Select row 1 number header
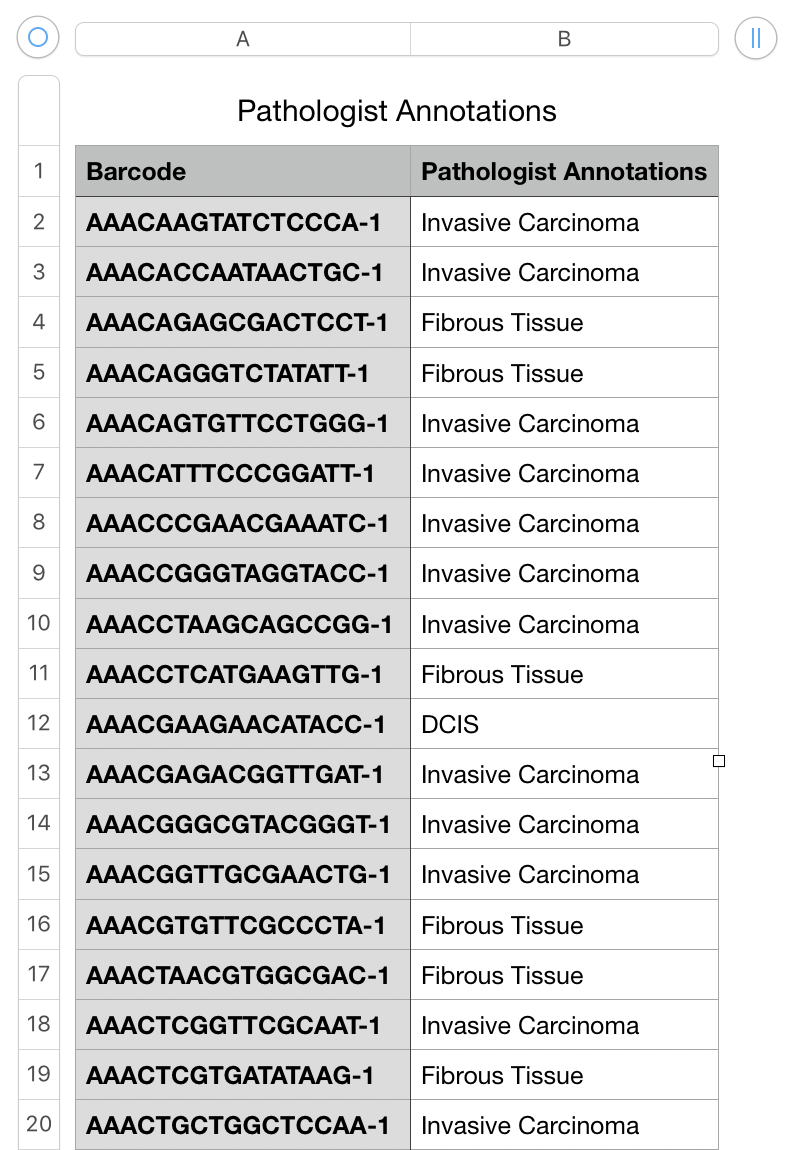The width and height of the screenshot is (788, 1150). (x=39, y=171)
